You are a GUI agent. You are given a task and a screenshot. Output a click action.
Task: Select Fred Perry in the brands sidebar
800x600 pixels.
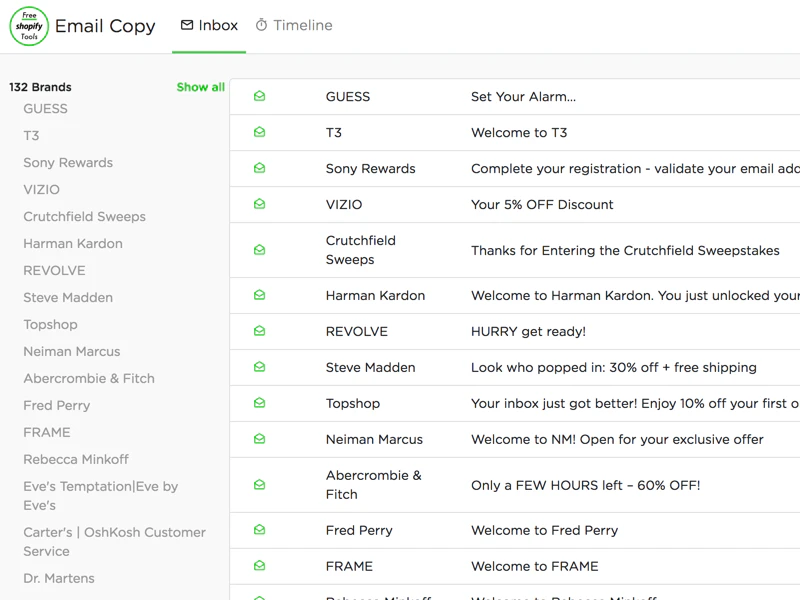tap(57, 406)
